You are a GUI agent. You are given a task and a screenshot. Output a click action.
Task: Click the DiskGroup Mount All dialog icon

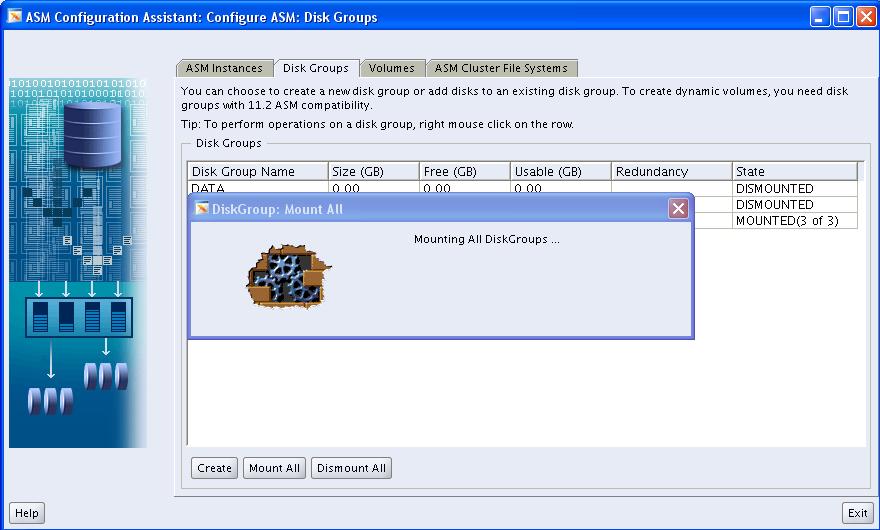[202, 209]
